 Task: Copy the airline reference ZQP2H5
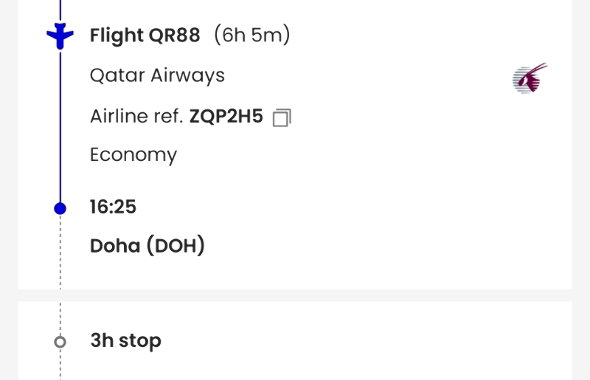282,118
